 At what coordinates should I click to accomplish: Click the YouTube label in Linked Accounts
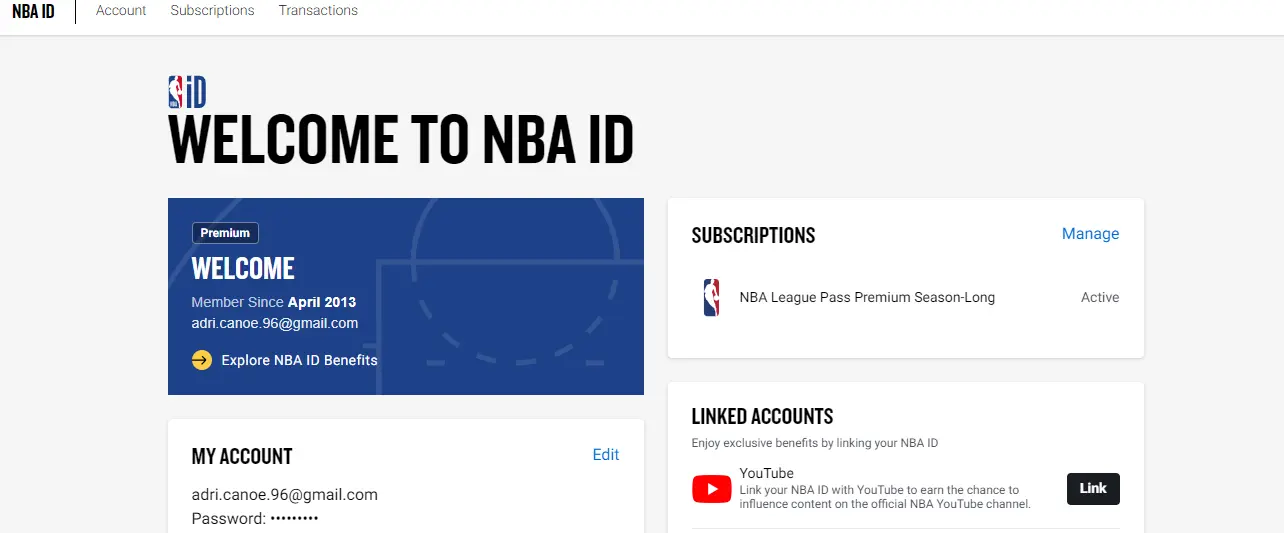point(767,473)
